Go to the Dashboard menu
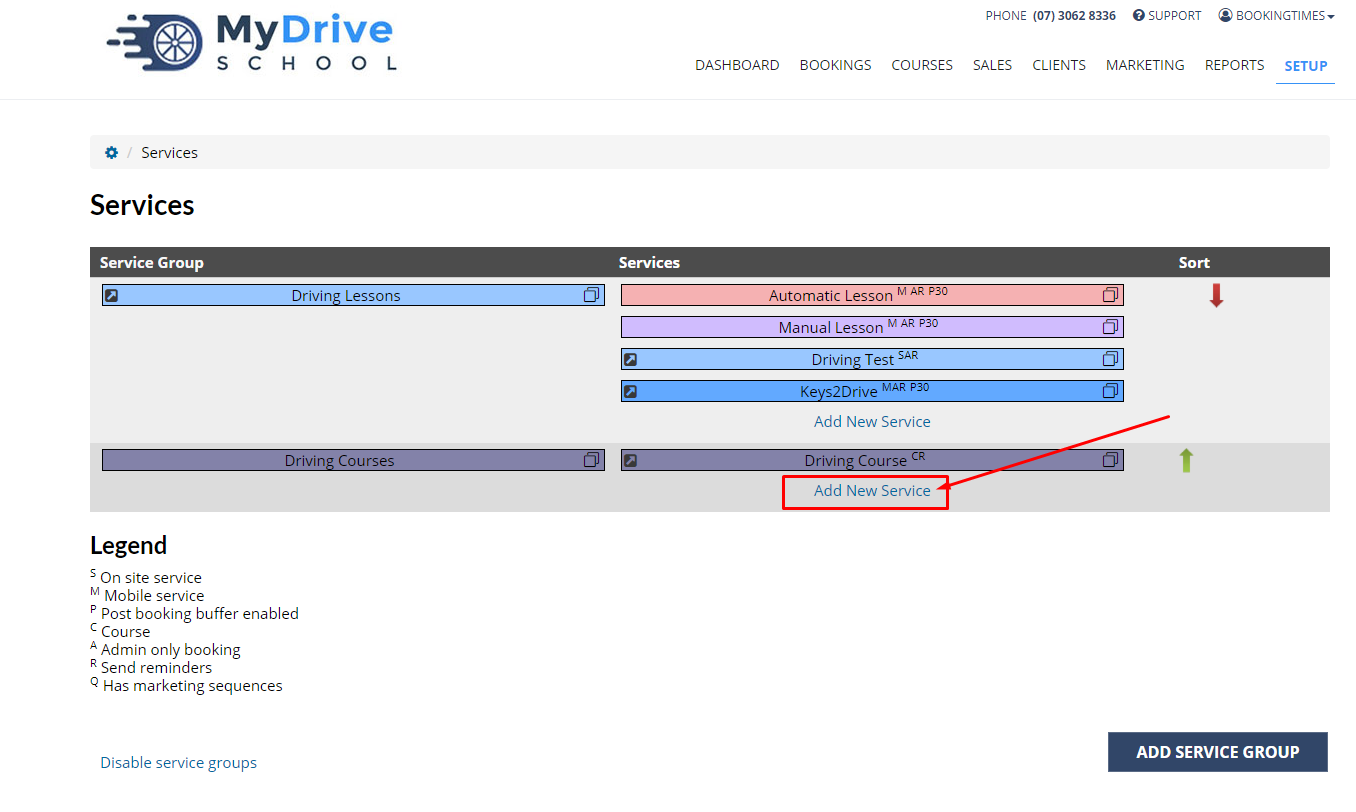 [737, 65]
